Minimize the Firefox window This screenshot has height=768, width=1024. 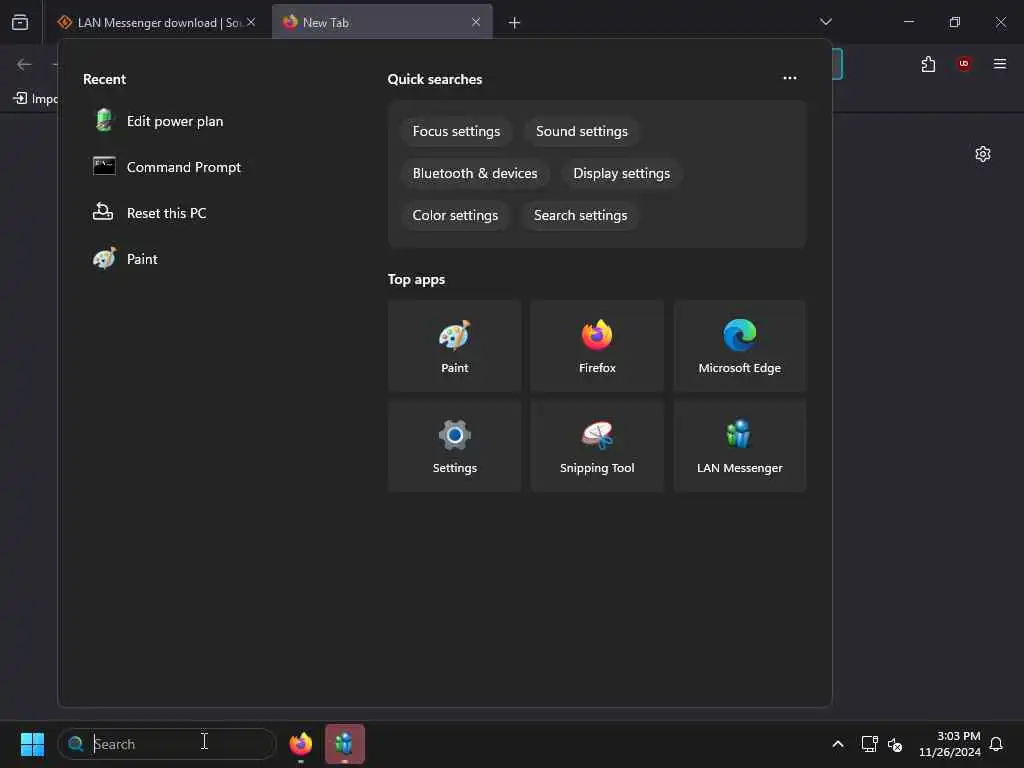(x=908, y=22)
